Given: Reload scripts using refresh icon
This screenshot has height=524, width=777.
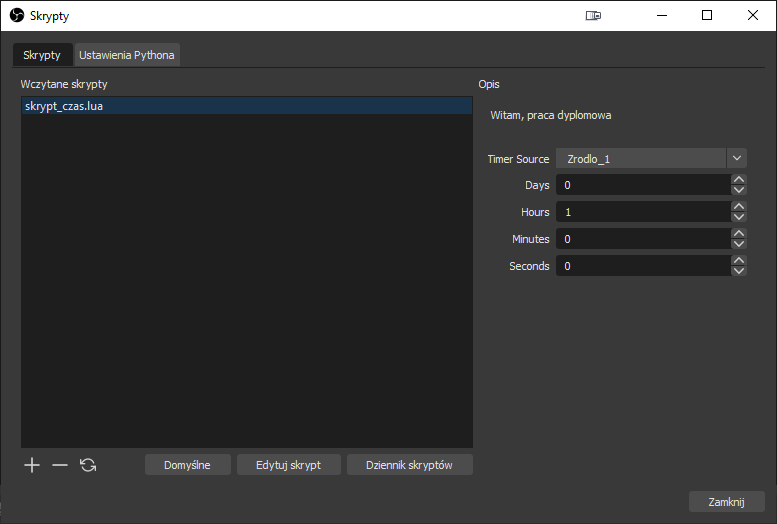Looking at the screenshot, I should point(88,465).
